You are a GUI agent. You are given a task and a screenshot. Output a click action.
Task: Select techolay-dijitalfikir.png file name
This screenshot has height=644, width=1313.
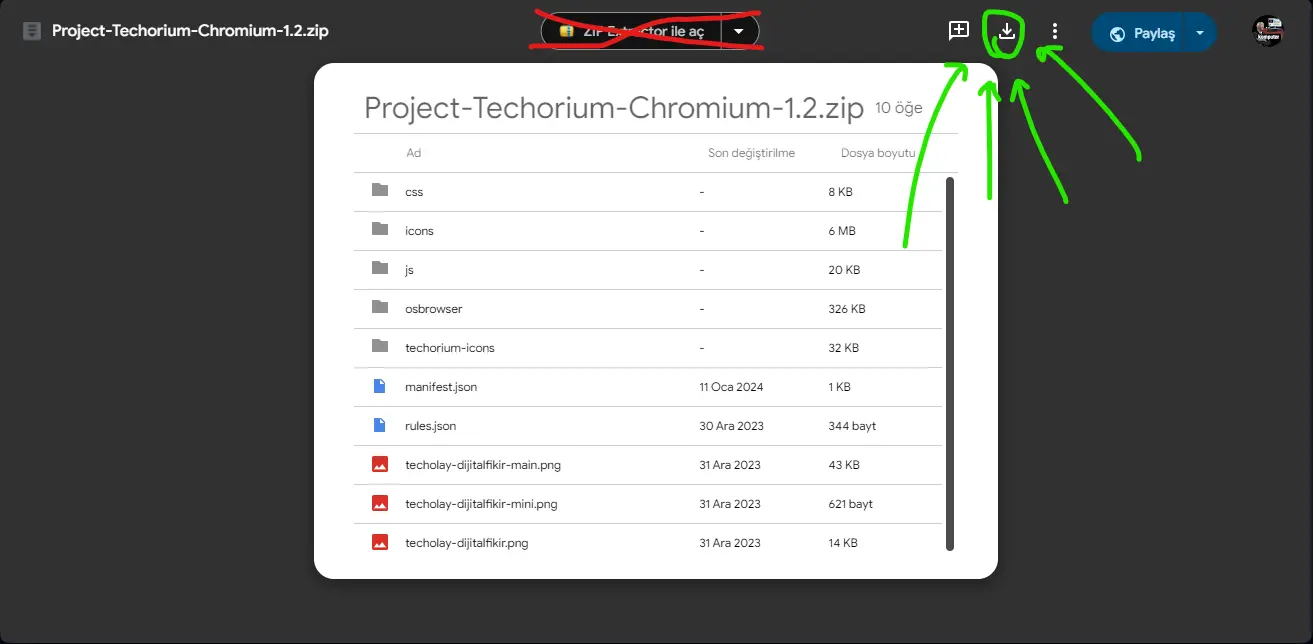(x=466, y=543)
